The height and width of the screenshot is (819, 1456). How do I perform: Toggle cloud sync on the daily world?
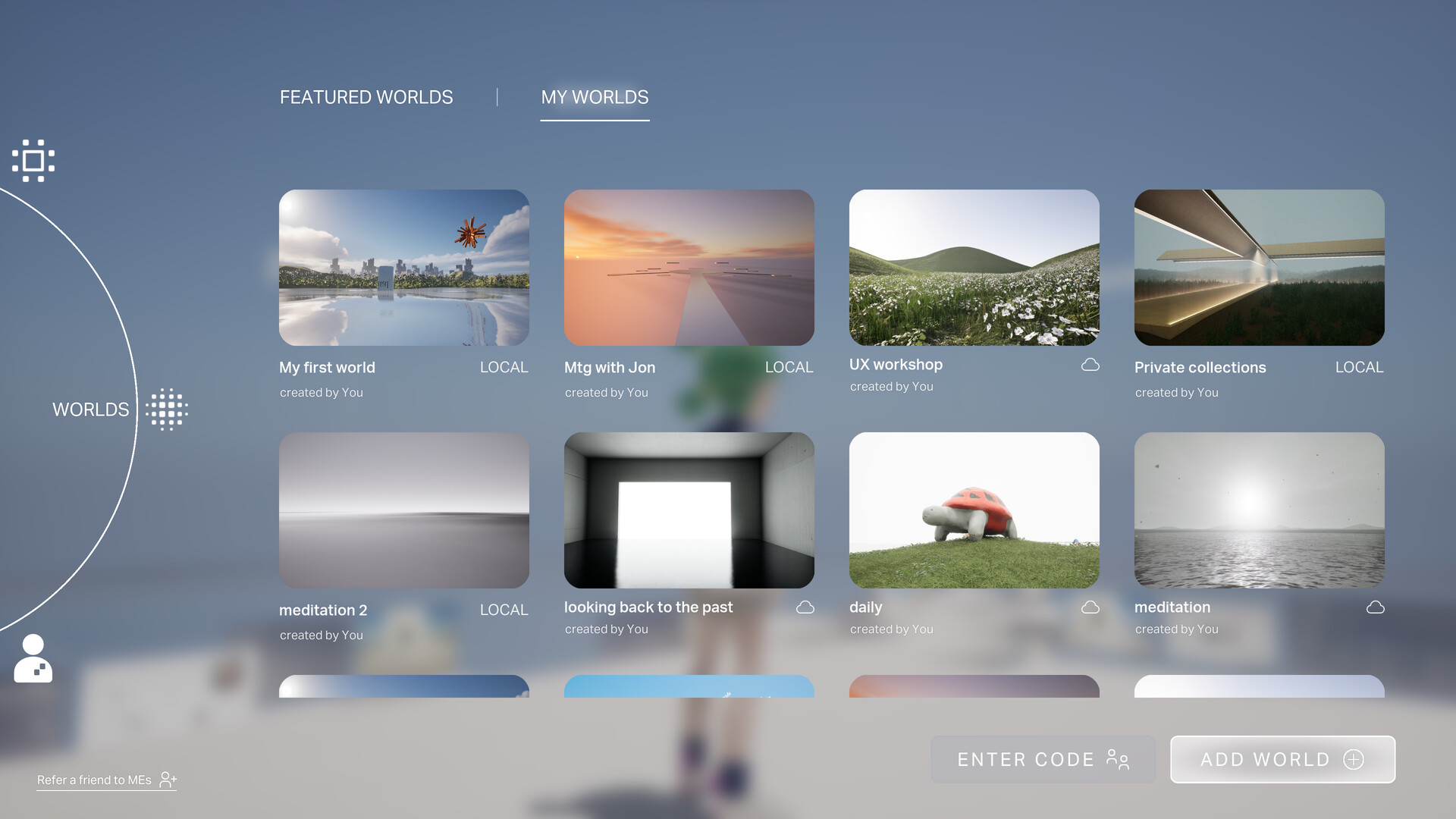point(1091,606)
